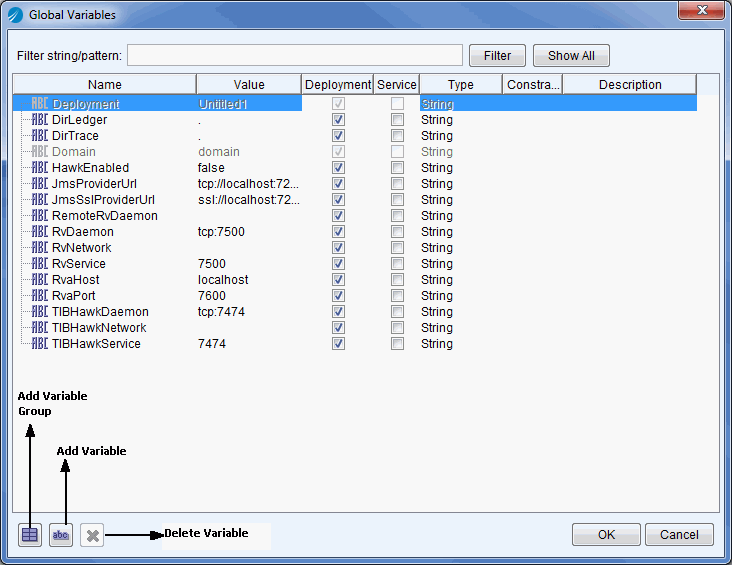Click the Delete Variable X icon button
This screenshot has width=732, height=565.
[92, 535]
